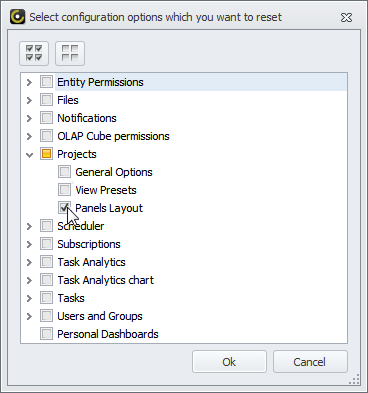Expand the Users and Groups node
The image size is (368, 393).
pyautogui.click(x=29, y=316)
